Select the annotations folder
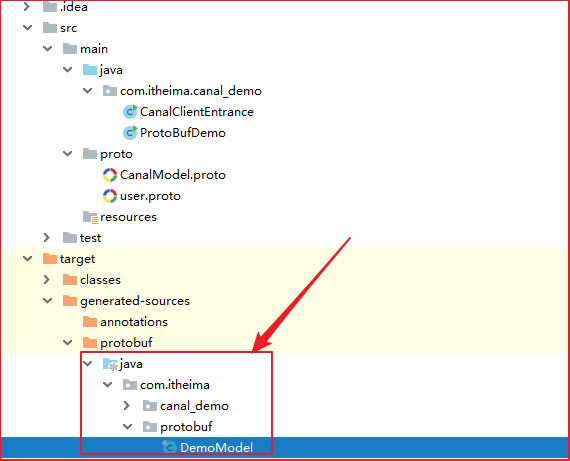This screenshot has width=570, height=461. pos(134,322)
